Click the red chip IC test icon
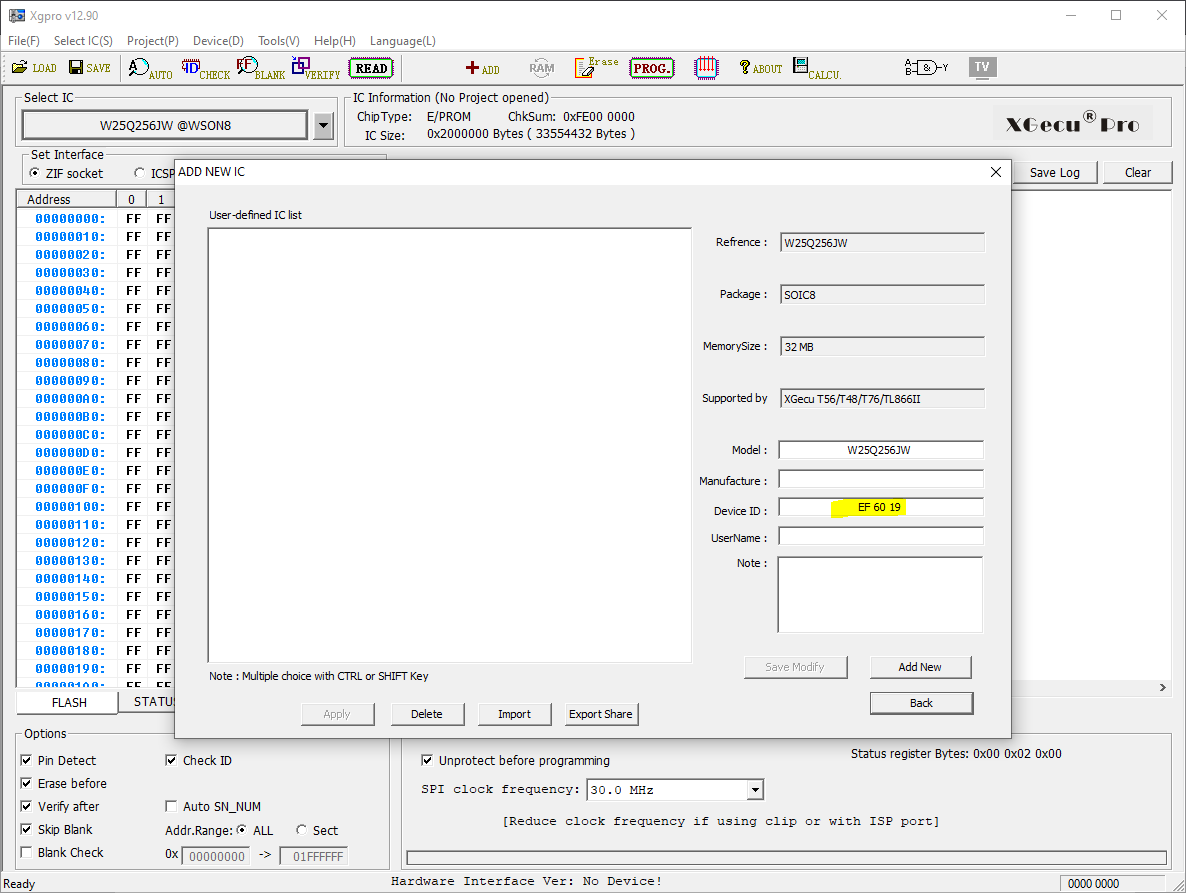Viewport: 1186px width, 893px height. click(706, 68)
